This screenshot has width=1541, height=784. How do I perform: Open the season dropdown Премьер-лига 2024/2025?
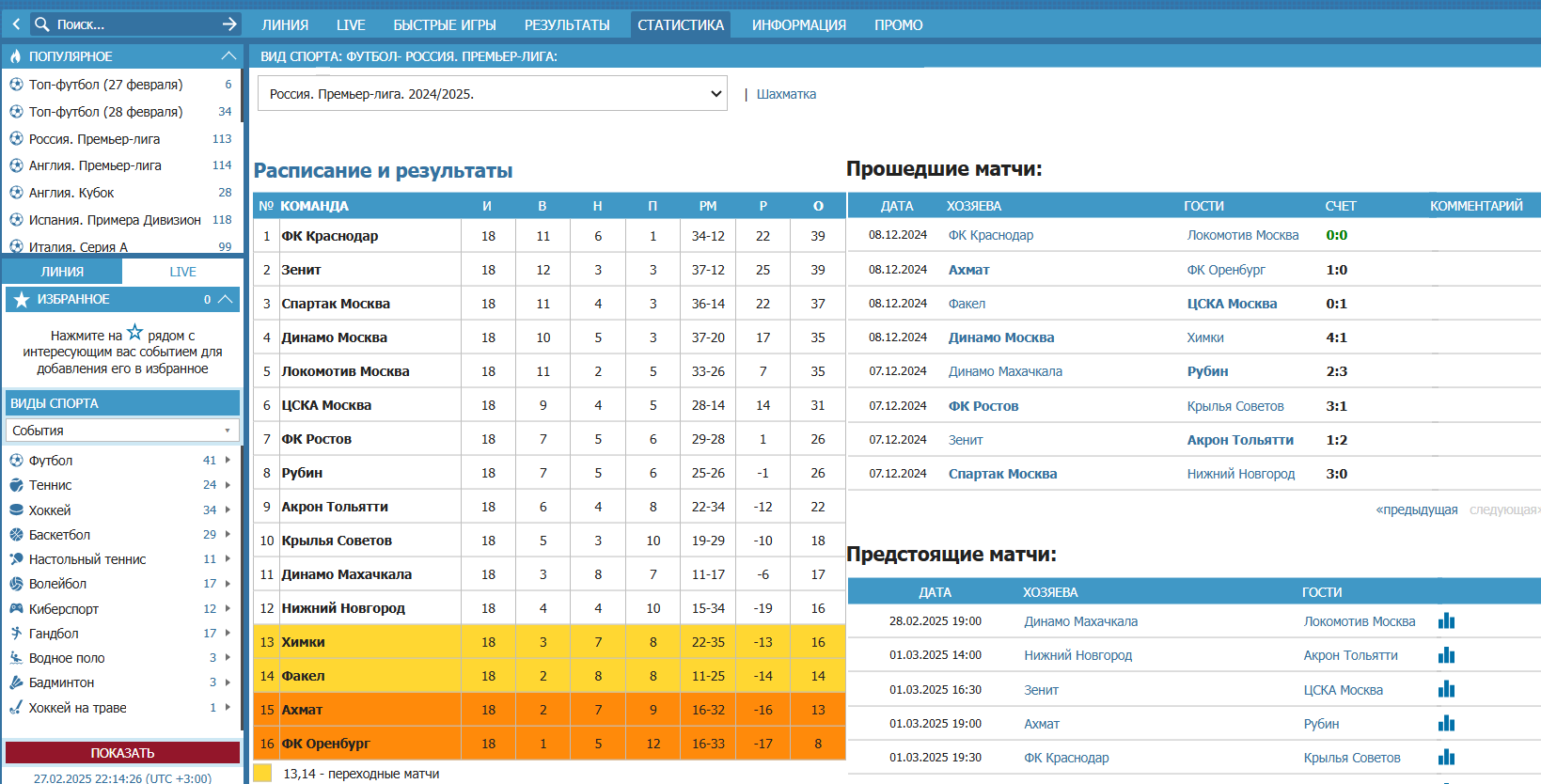click(493, 94)
